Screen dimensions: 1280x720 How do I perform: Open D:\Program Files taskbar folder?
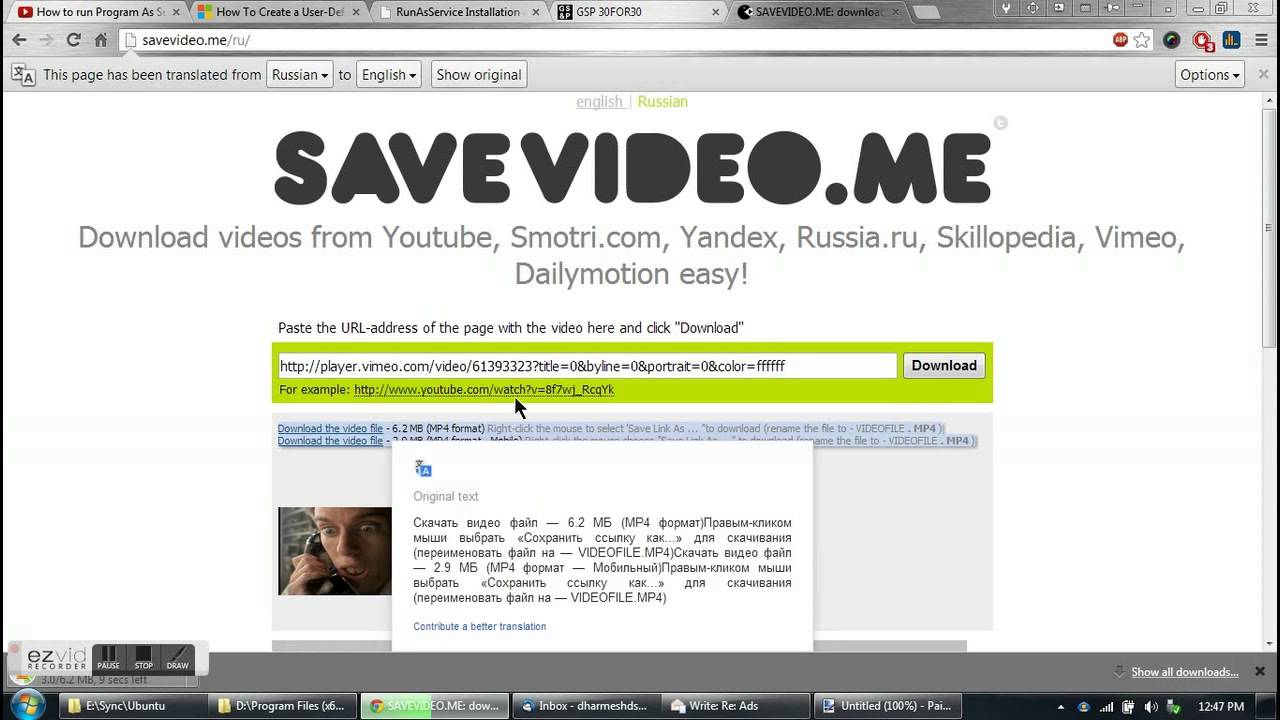284,706
